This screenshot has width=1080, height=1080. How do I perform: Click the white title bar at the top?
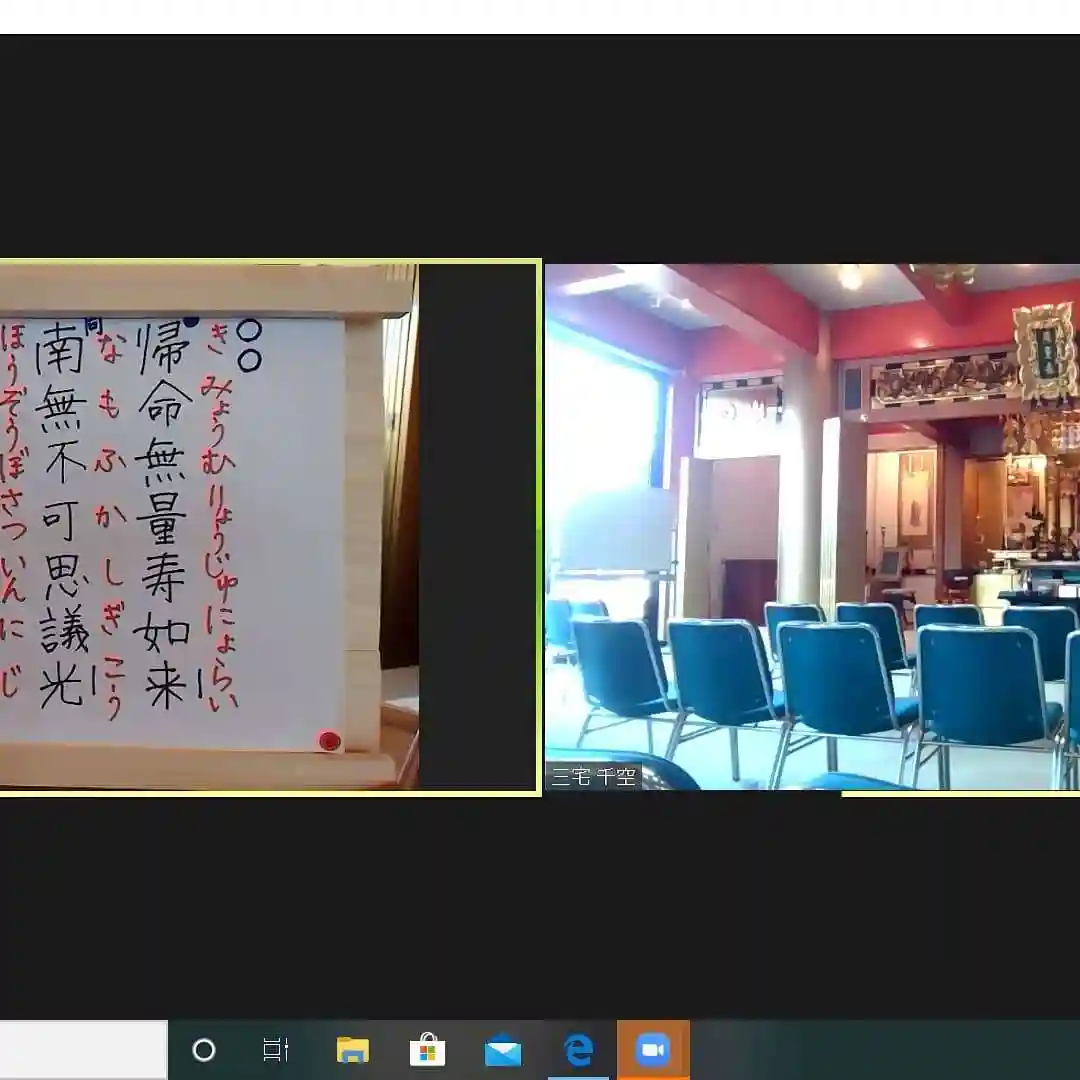(x=540, y=17)
